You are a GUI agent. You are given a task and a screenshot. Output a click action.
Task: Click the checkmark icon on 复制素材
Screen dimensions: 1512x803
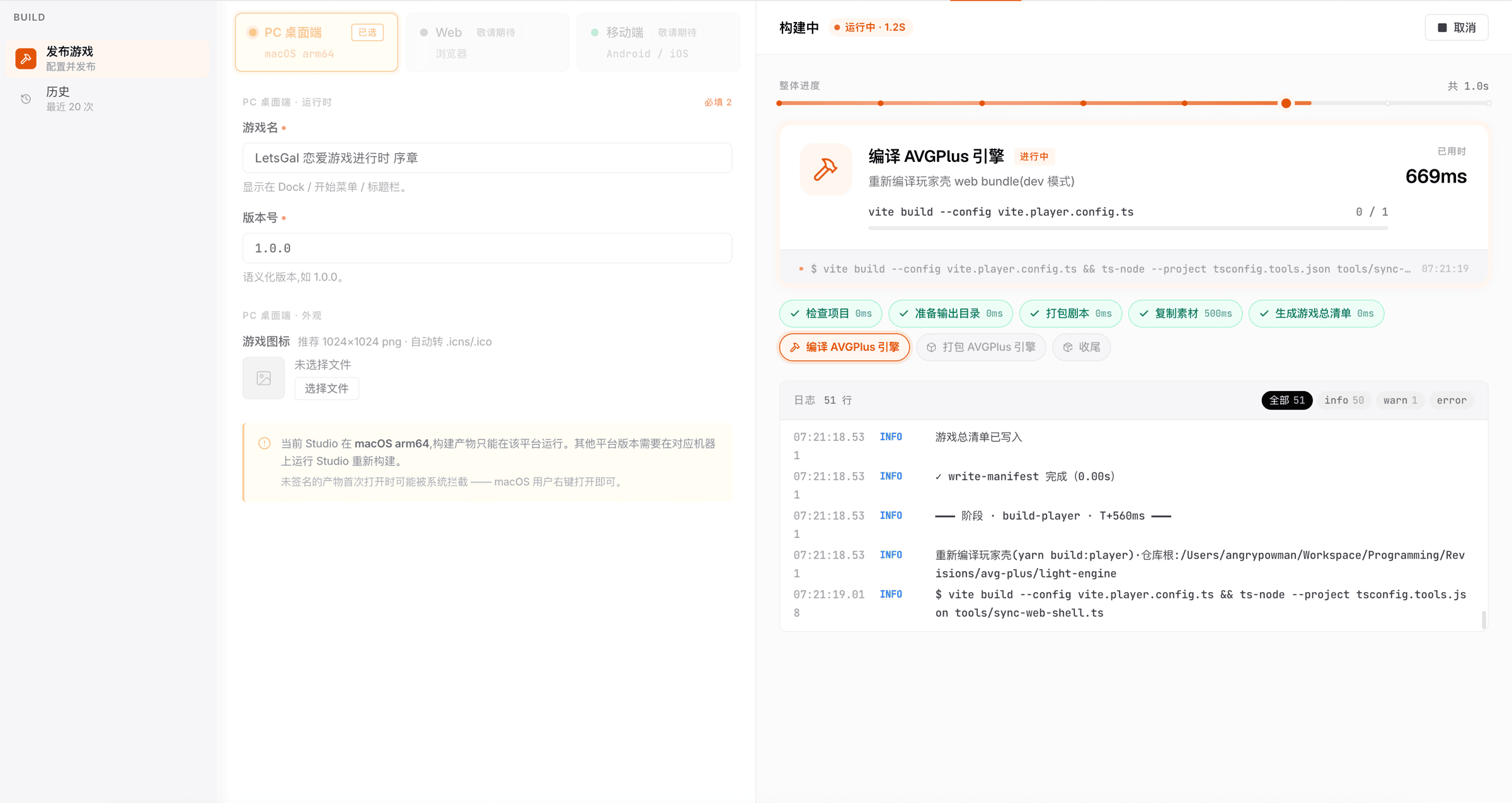(1144, 314)
